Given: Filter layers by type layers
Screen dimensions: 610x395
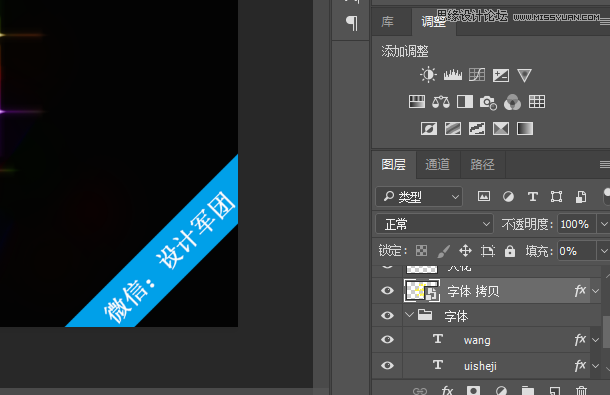Looking at the screenshot, I should tap(533, 197).
